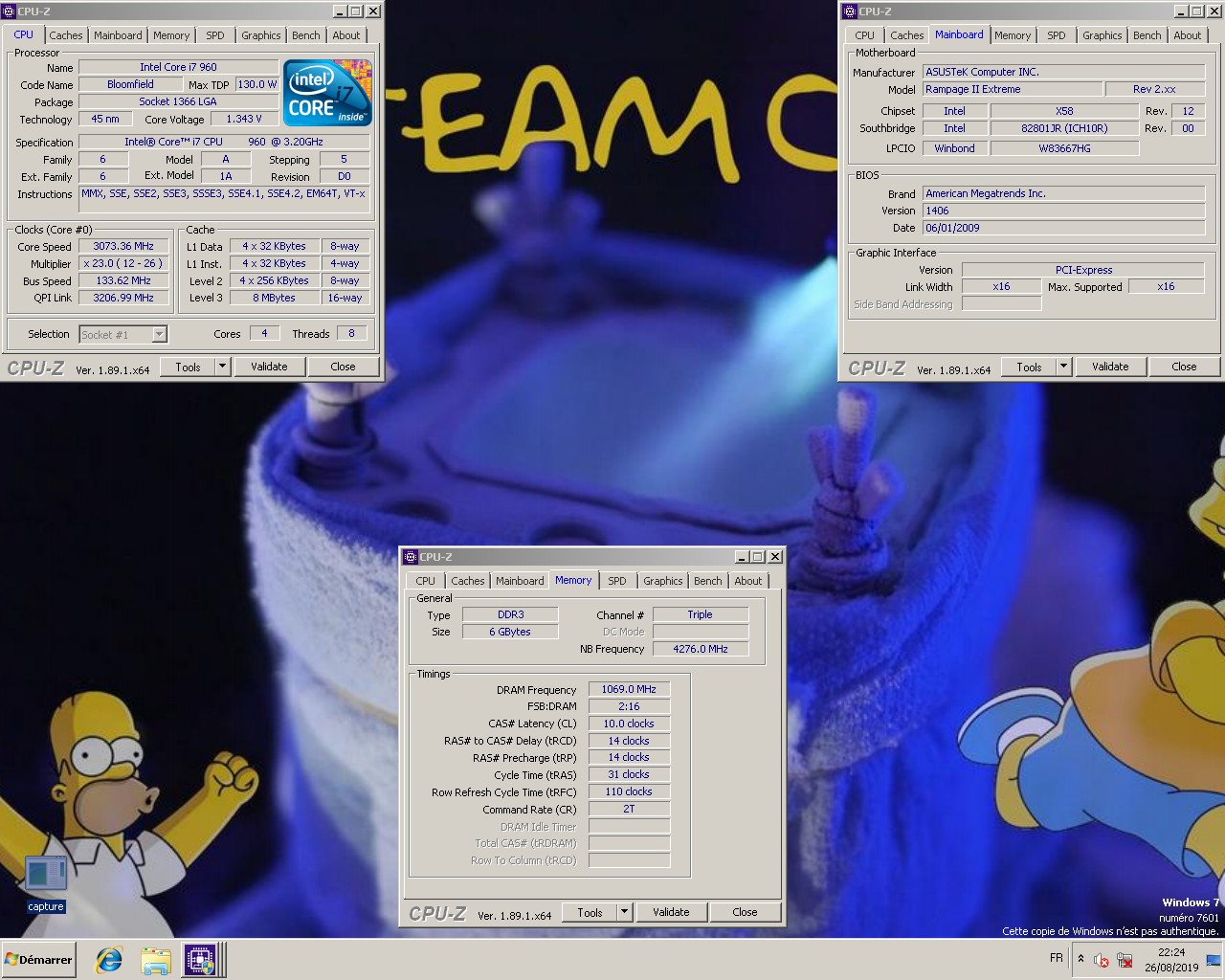Click Close button in the CPU window
Viewport: 1225px width, 980px height.
pyautogui.click(x=343, y=367)
